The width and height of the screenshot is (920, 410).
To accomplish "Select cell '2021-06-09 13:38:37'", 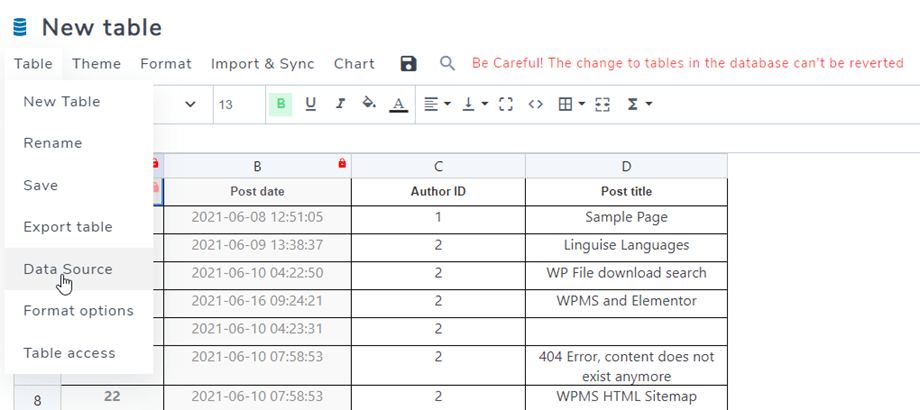I will coord(258,247).
